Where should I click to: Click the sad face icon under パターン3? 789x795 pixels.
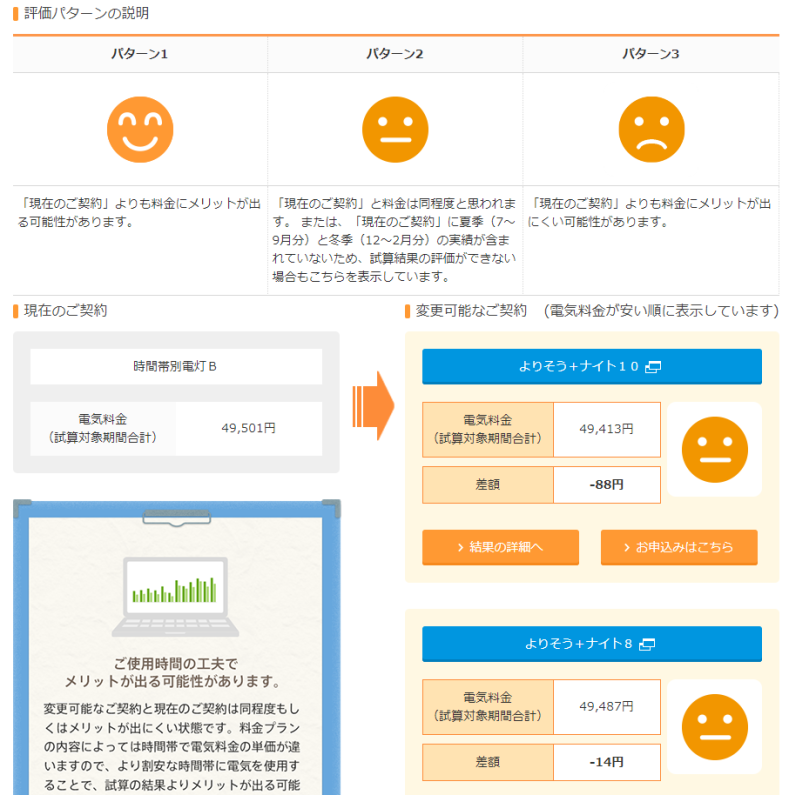(x=651, y=130)
